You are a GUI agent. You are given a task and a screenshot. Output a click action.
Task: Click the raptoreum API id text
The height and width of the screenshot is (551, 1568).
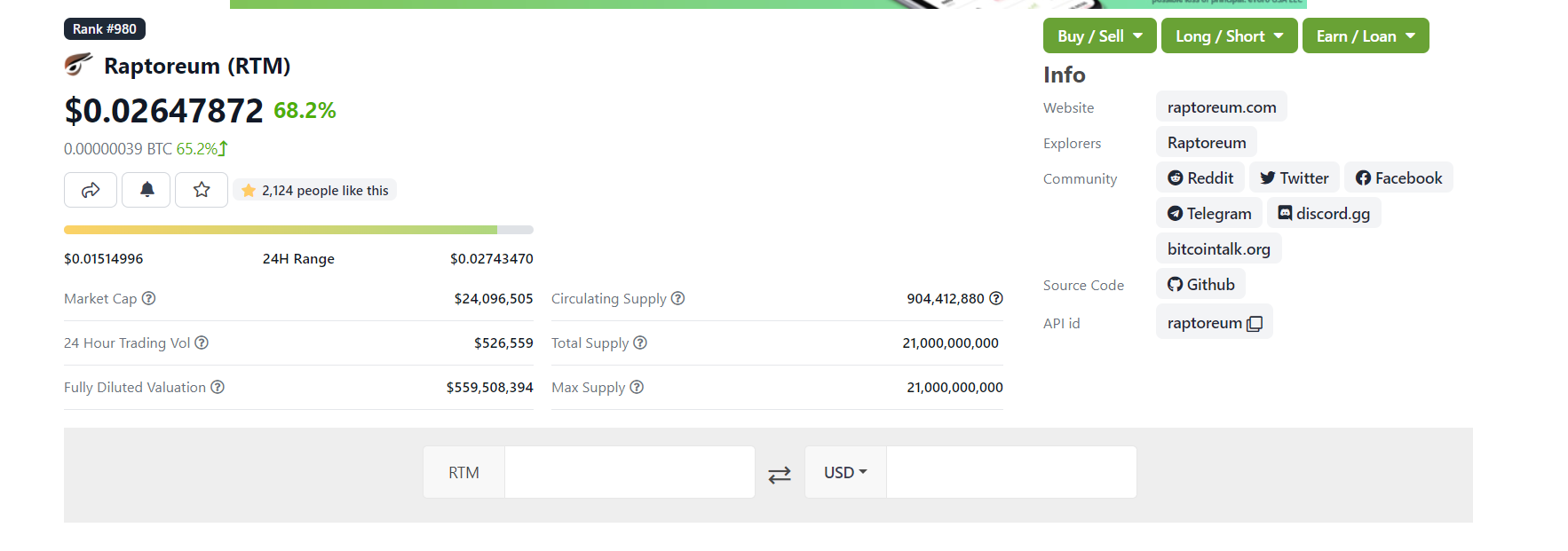pos(1204,323)
